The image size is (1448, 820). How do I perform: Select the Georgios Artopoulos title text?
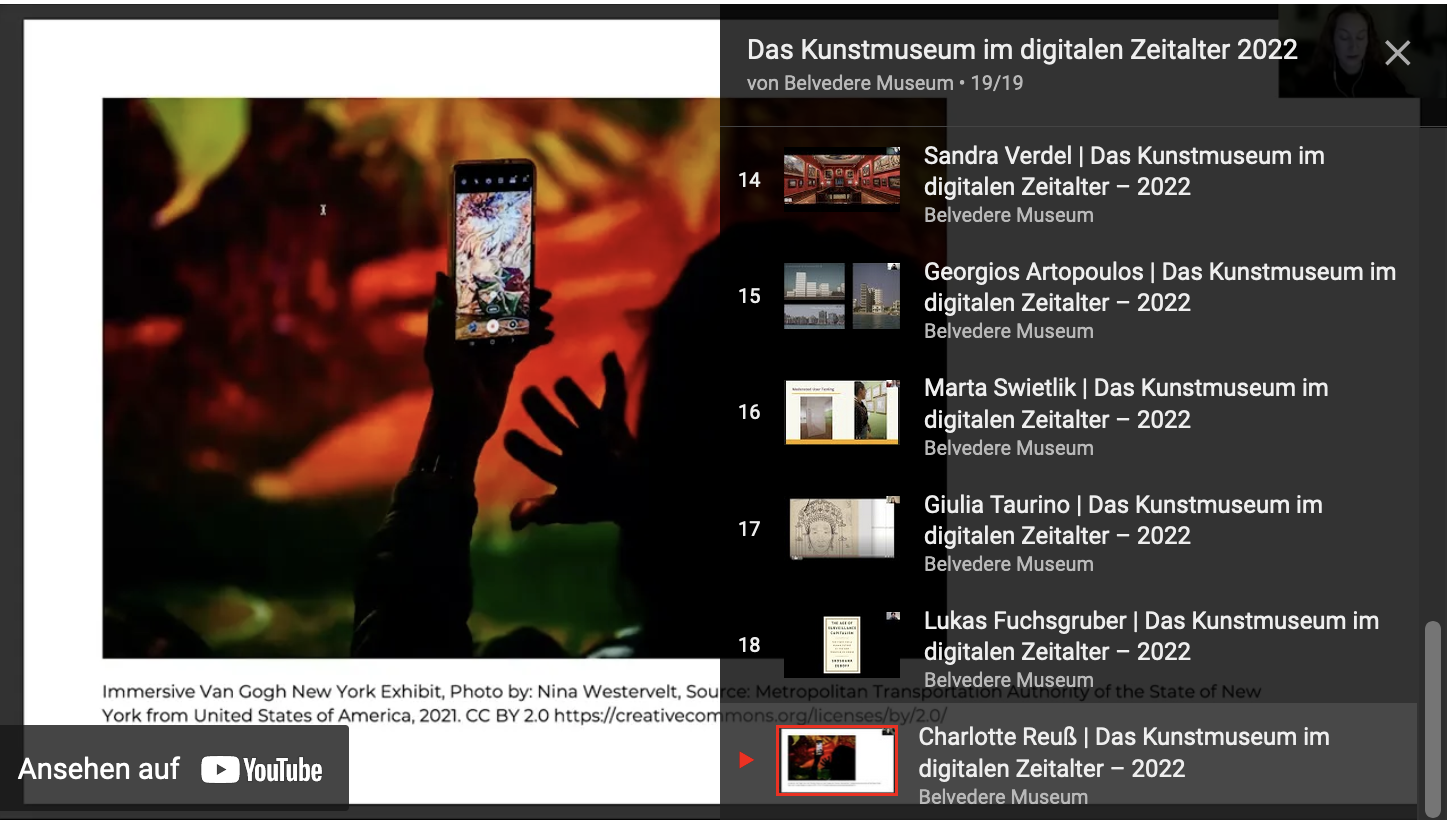(1158, 287)
